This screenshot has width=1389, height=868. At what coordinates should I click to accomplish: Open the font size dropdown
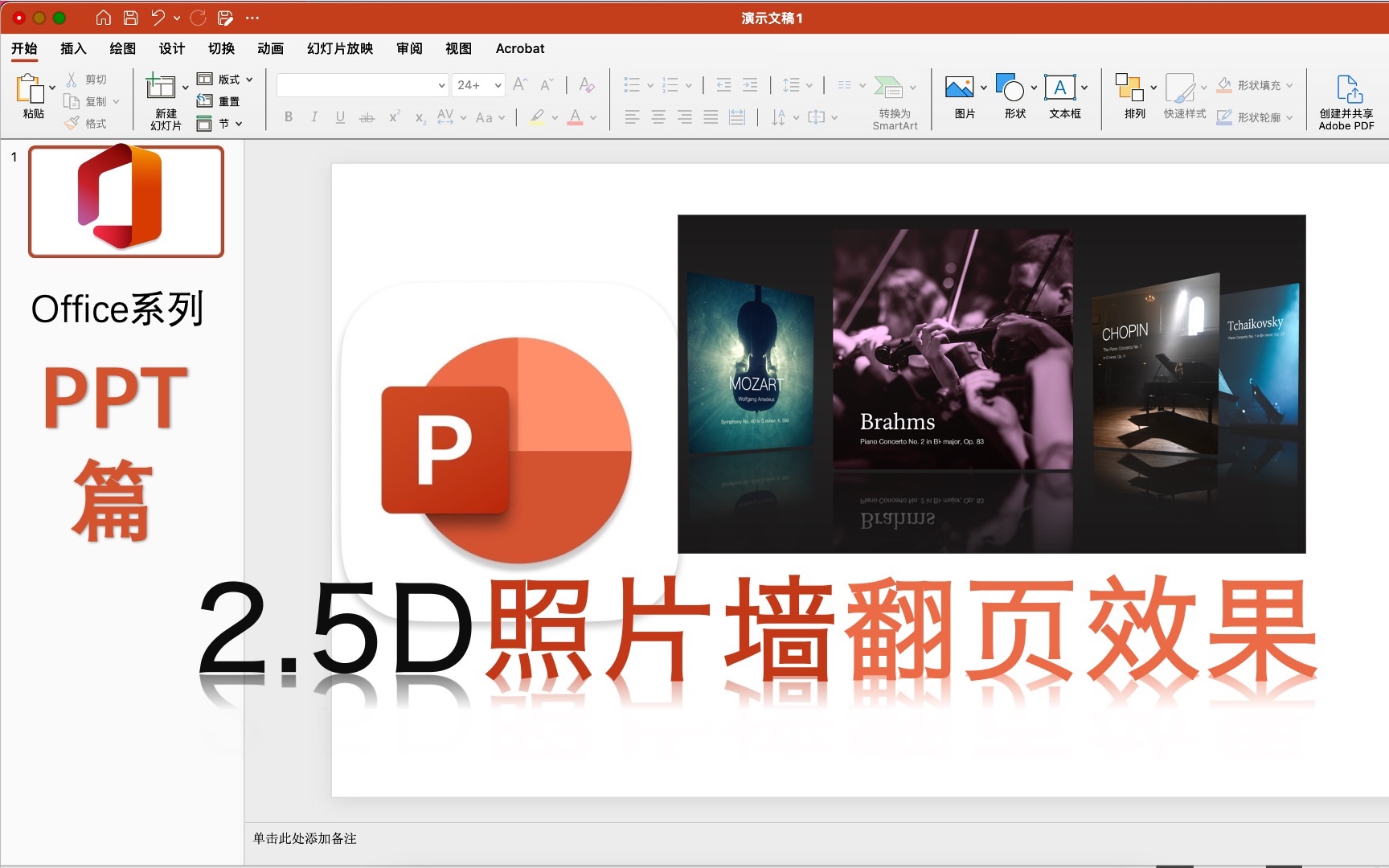tap(498, 84)
